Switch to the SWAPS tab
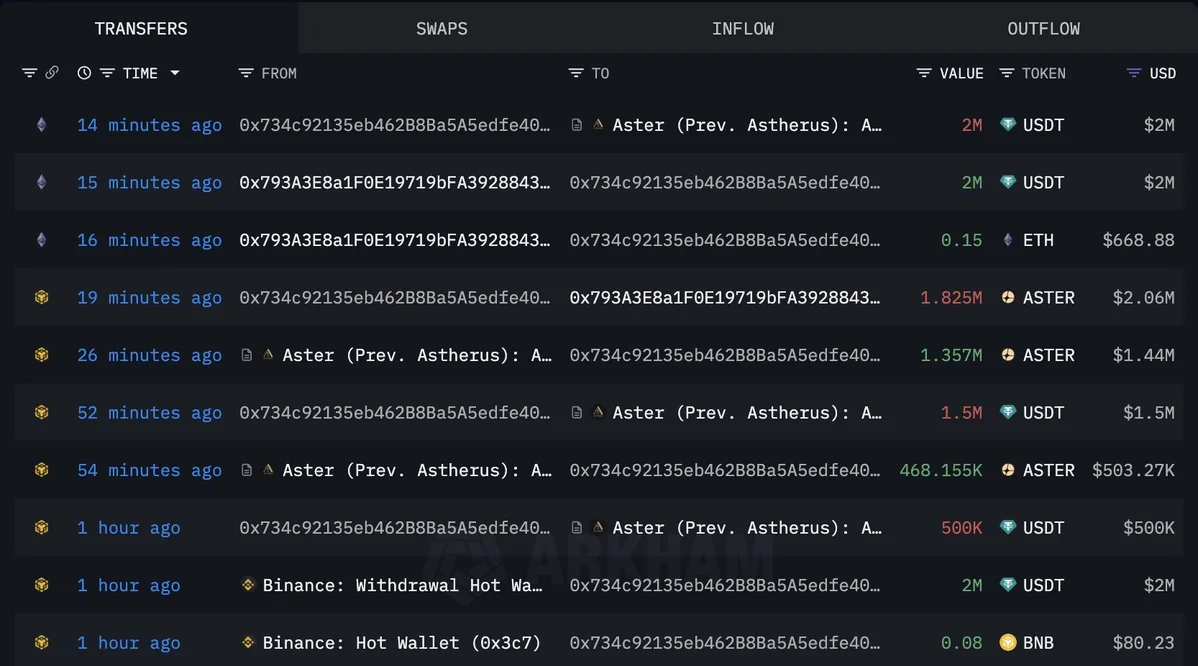 pos(441,29)
